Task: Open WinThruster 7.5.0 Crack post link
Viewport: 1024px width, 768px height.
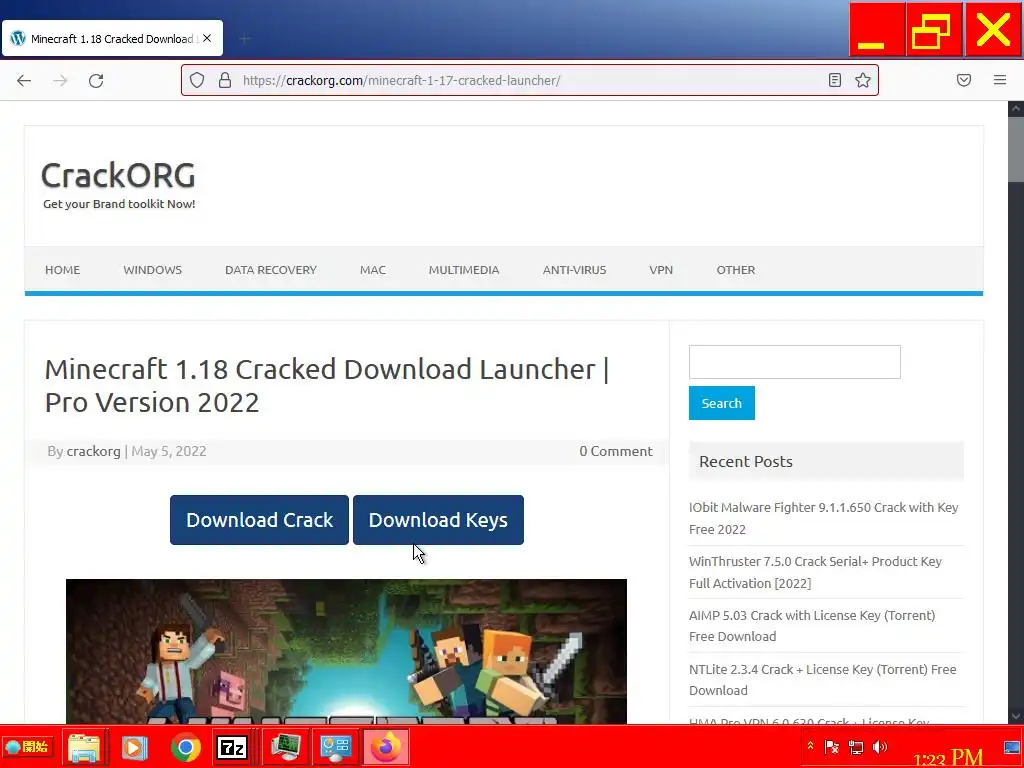Action: (815, 572)
